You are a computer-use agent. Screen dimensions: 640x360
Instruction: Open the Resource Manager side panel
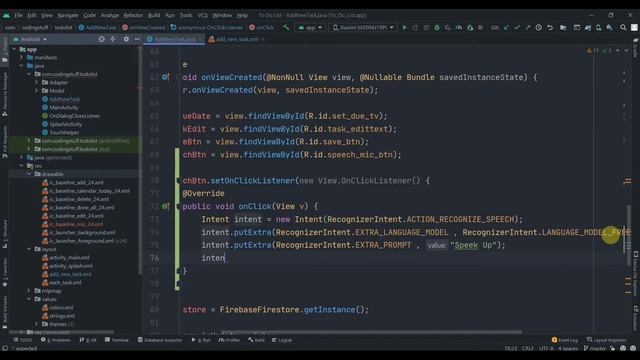pos(4,95)
